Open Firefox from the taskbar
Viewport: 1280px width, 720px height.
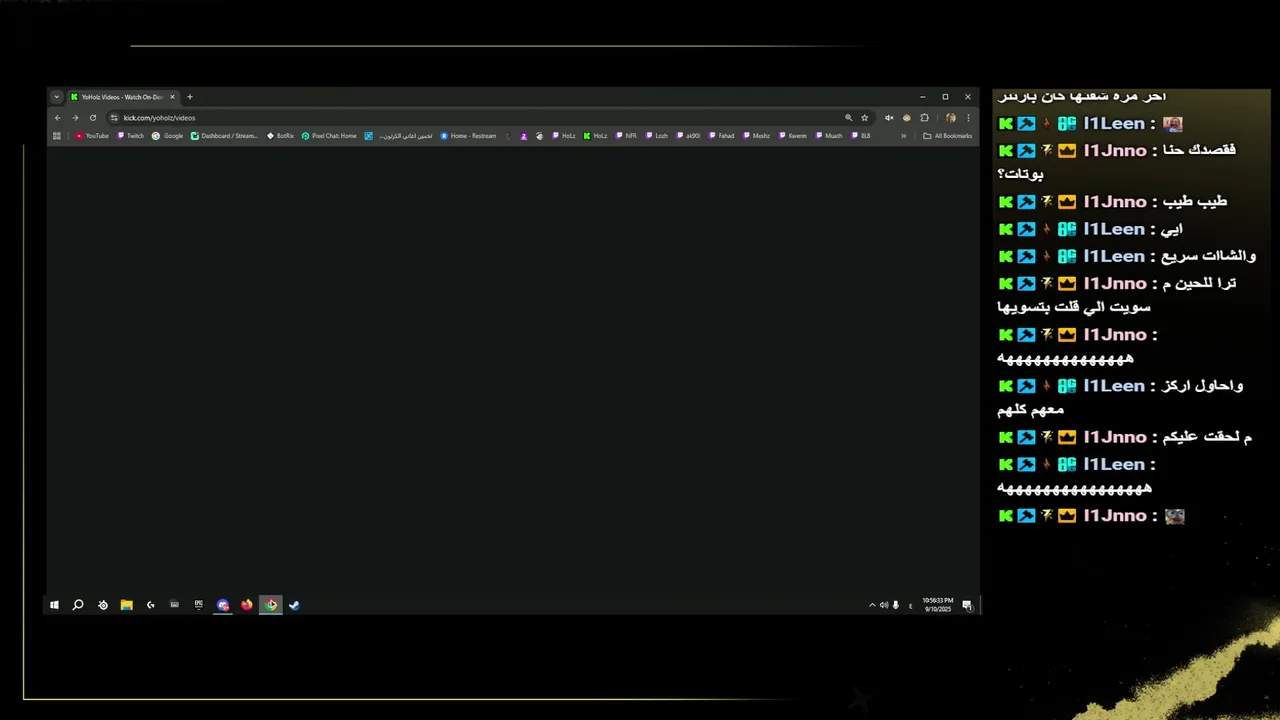(x=247, y=605)
